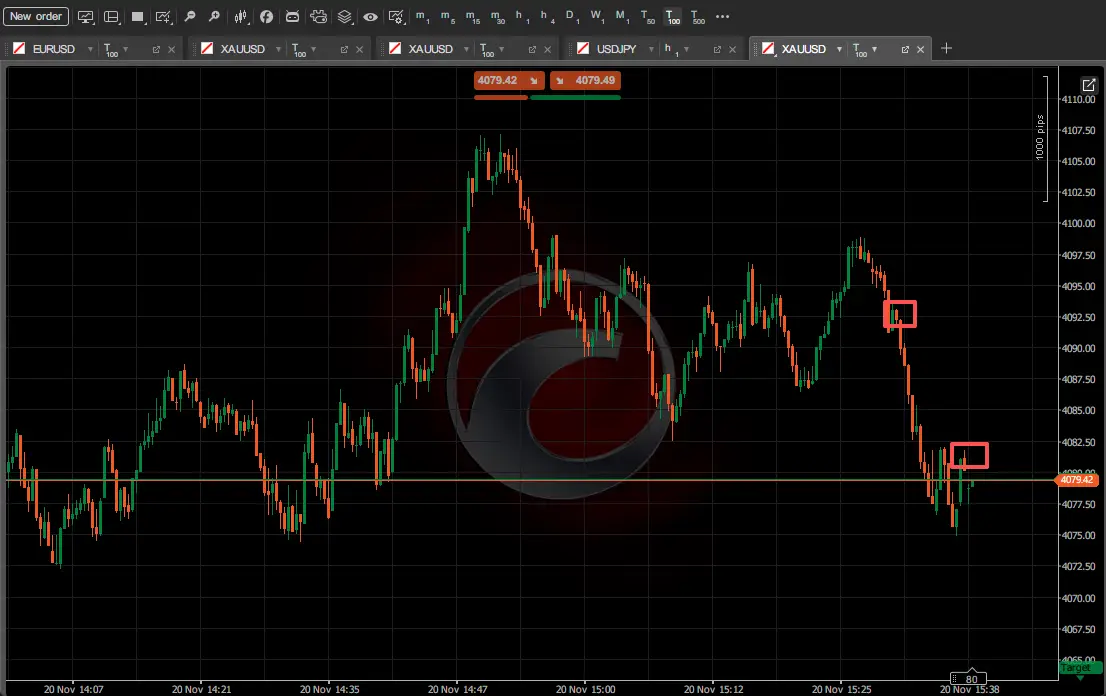1106x696 pixels.
Task: Click the 4079.42 price label on axis
Action: pos(1076,480)
